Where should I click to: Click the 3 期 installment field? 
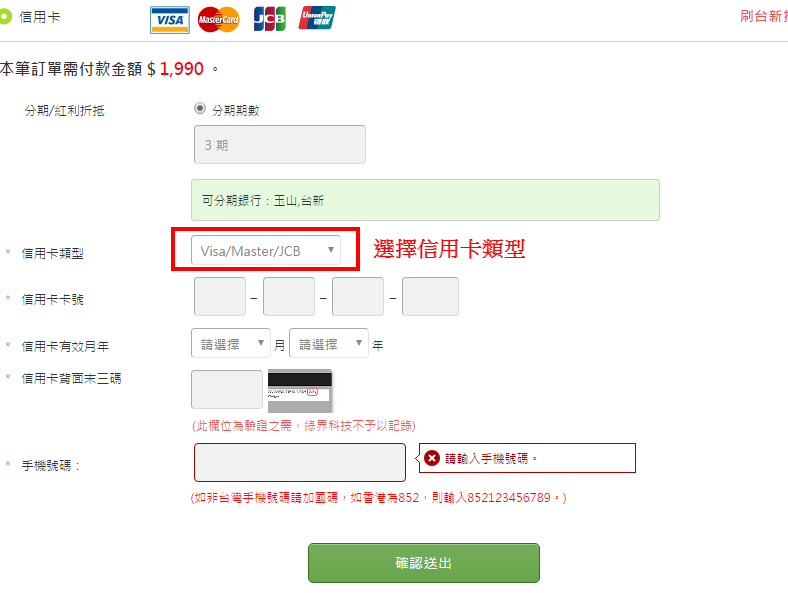pos(279,145)
